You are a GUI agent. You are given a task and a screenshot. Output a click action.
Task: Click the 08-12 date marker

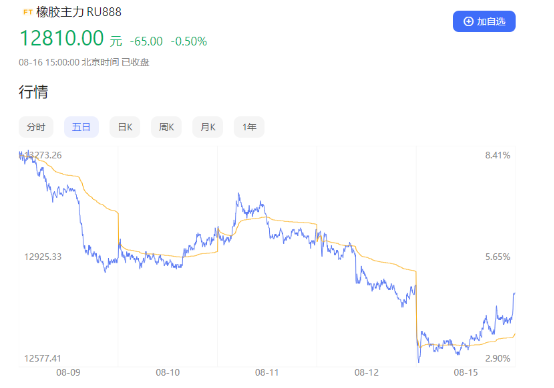pos(366,372)
